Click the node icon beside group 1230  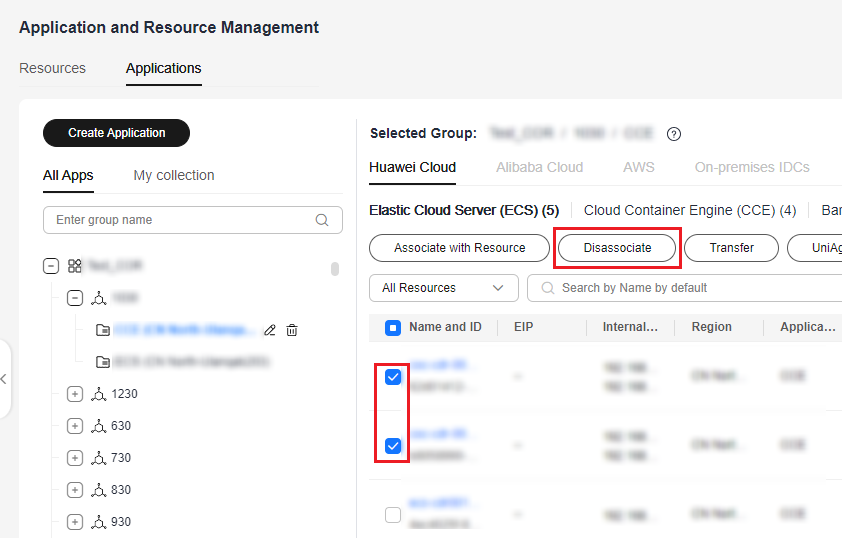tap(98, 394)
